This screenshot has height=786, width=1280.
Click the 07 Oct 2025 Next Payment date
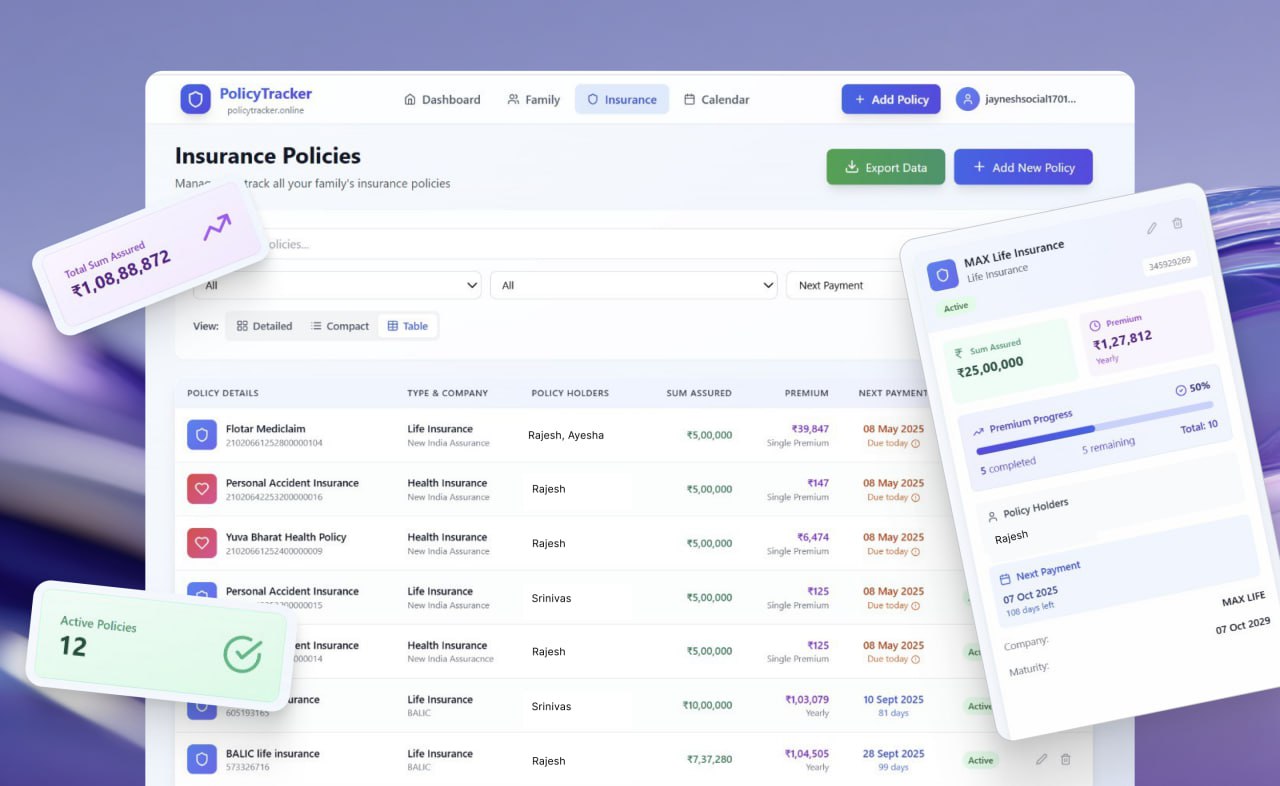point(1030,596)
